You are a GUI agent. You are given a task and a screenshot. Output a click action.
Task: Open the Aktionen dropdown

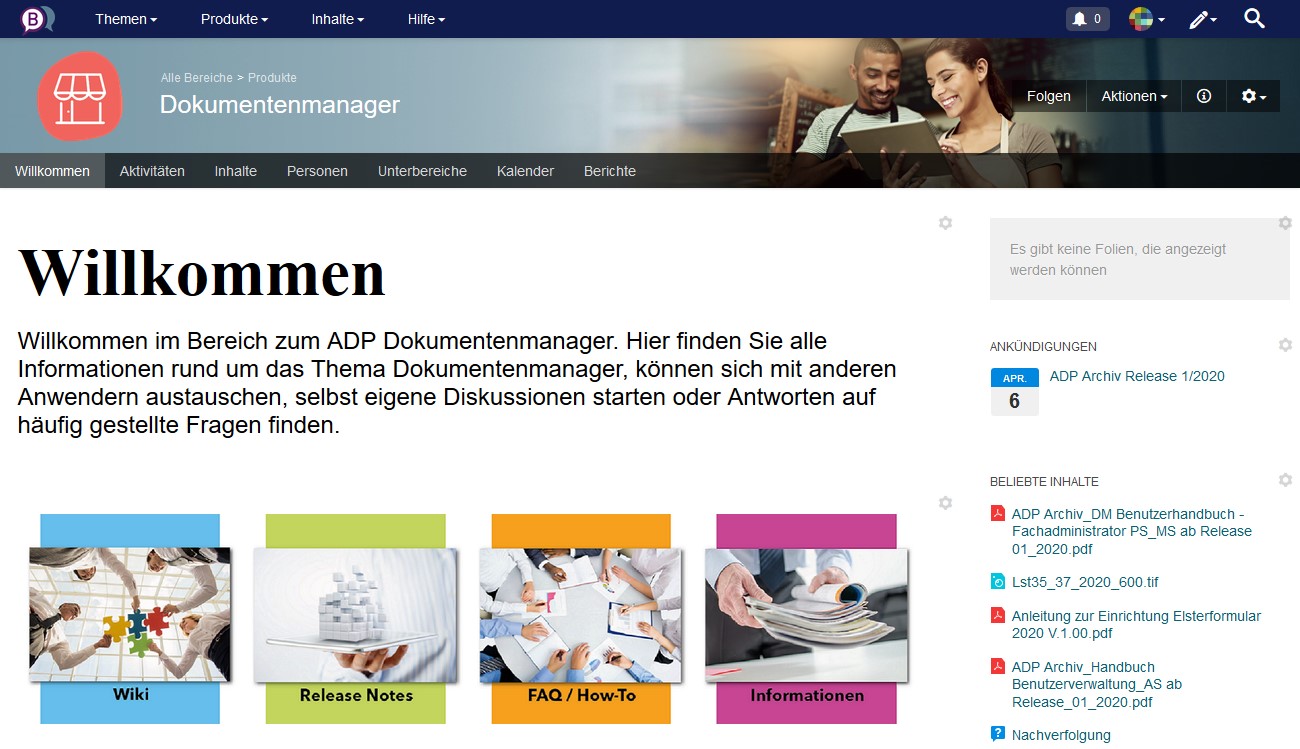(1134, 96)
